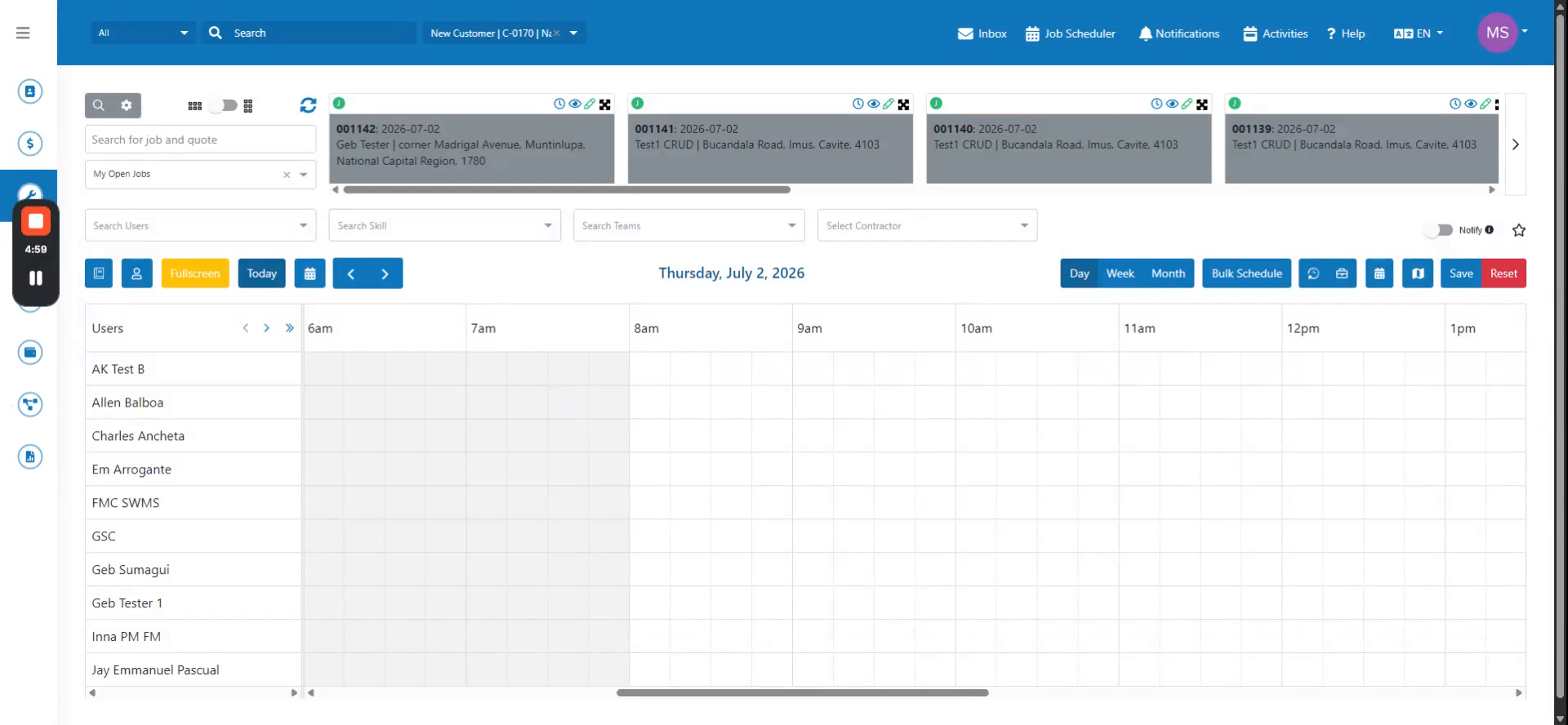Switch to Month view
This screenshot has width=1568, height=725.
point(1169,274)
